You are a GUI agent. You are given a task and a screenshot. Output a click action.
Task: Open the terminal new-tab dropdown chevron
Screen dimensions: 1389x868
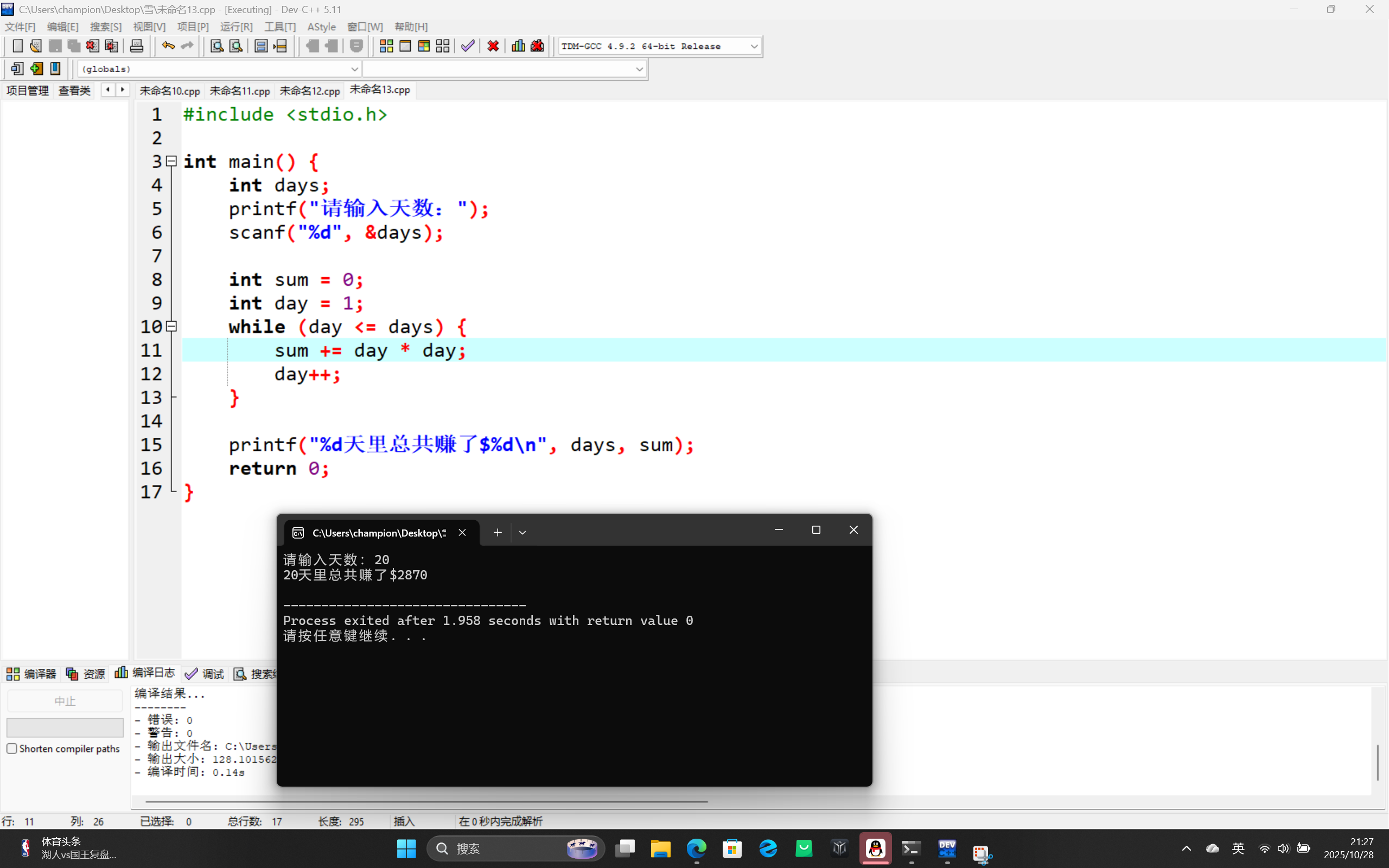coord(523,533)
